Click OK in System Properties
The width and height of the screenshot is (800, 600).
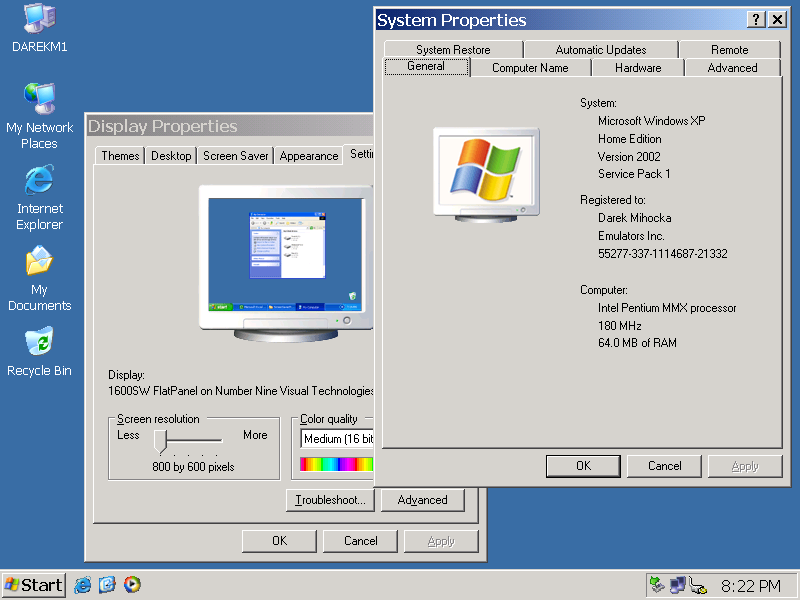point(583,466)
